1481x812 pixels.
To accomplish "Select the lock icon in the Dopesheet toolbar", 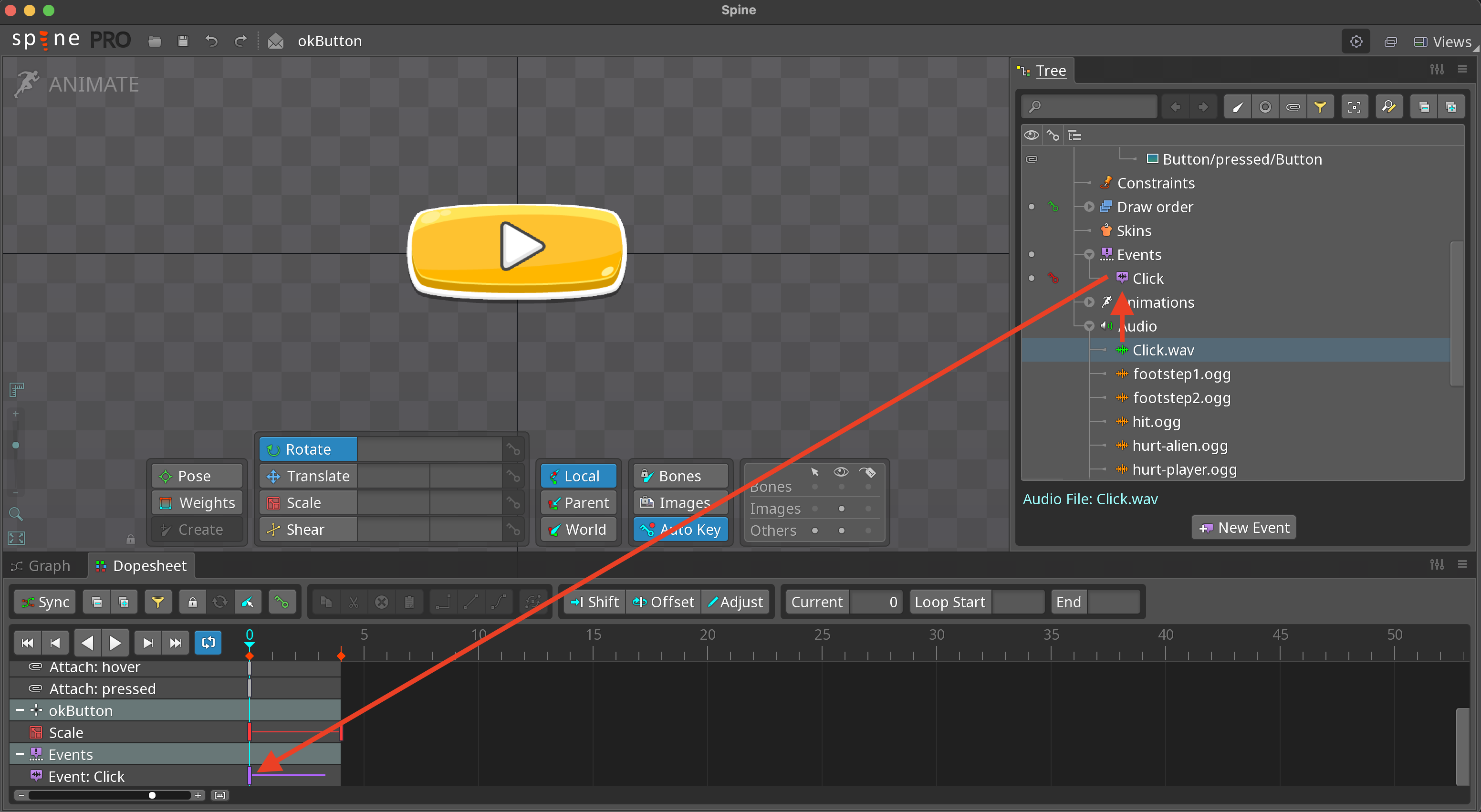I will (192, 602).
